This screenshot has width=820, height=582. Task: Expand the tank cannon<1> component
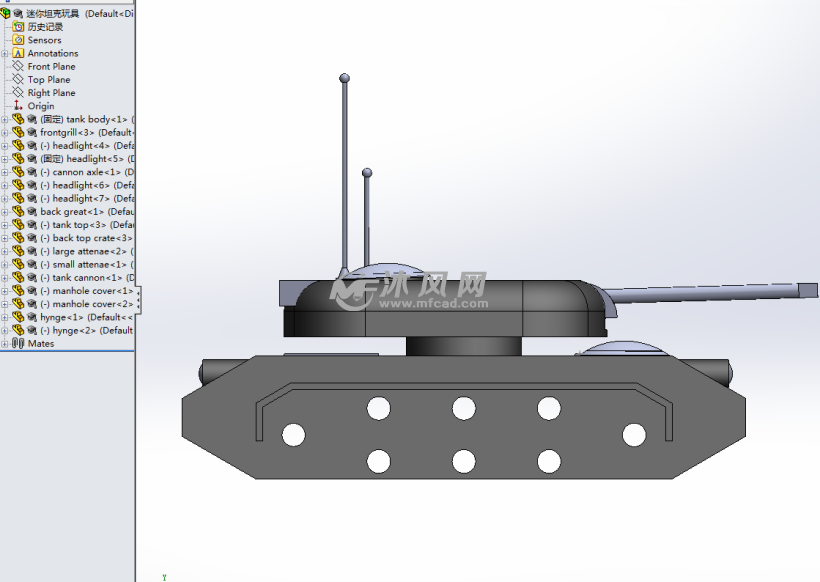(5, 278)
